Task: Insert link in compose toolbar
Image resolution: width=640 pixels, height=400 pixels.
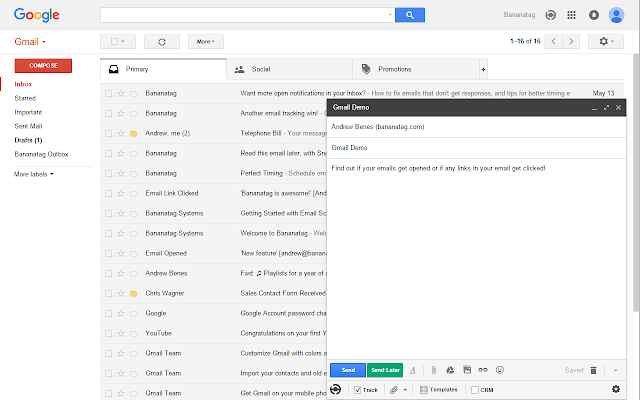Action: click(483, 370)
